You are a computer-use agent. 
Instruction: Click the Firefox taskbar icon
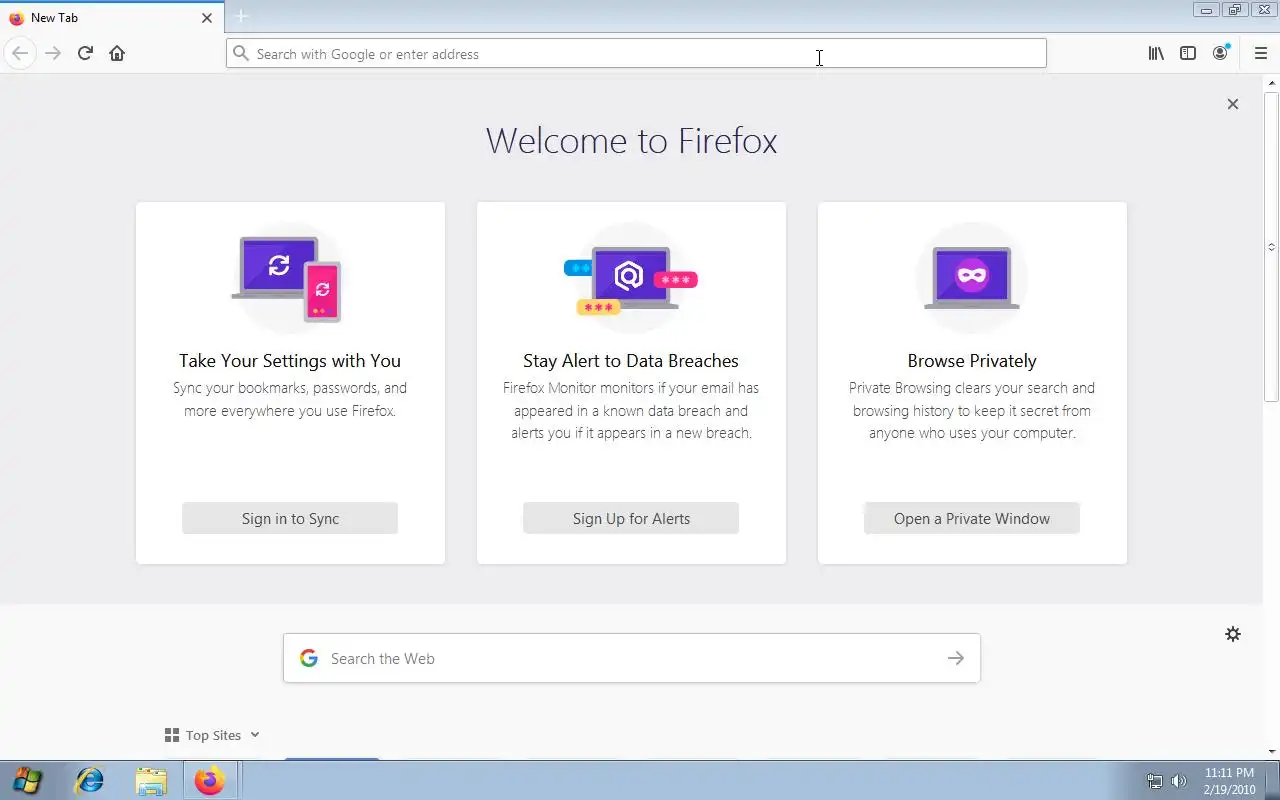tap(210, 780)
